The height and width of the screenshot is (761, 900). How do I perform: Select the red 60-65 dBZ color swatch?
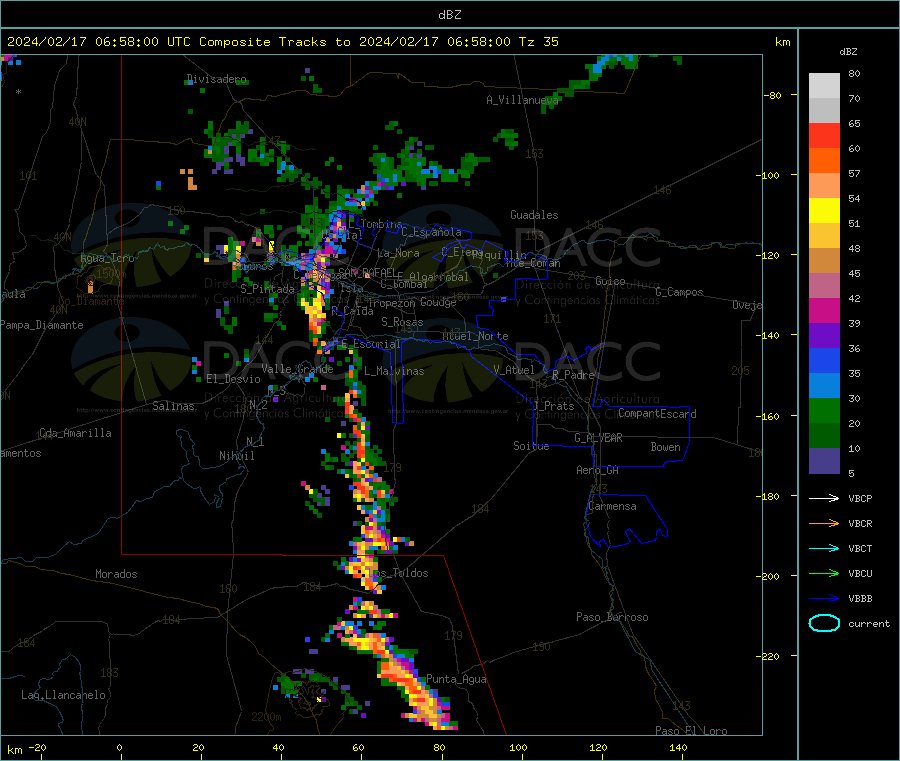point(824,135)
